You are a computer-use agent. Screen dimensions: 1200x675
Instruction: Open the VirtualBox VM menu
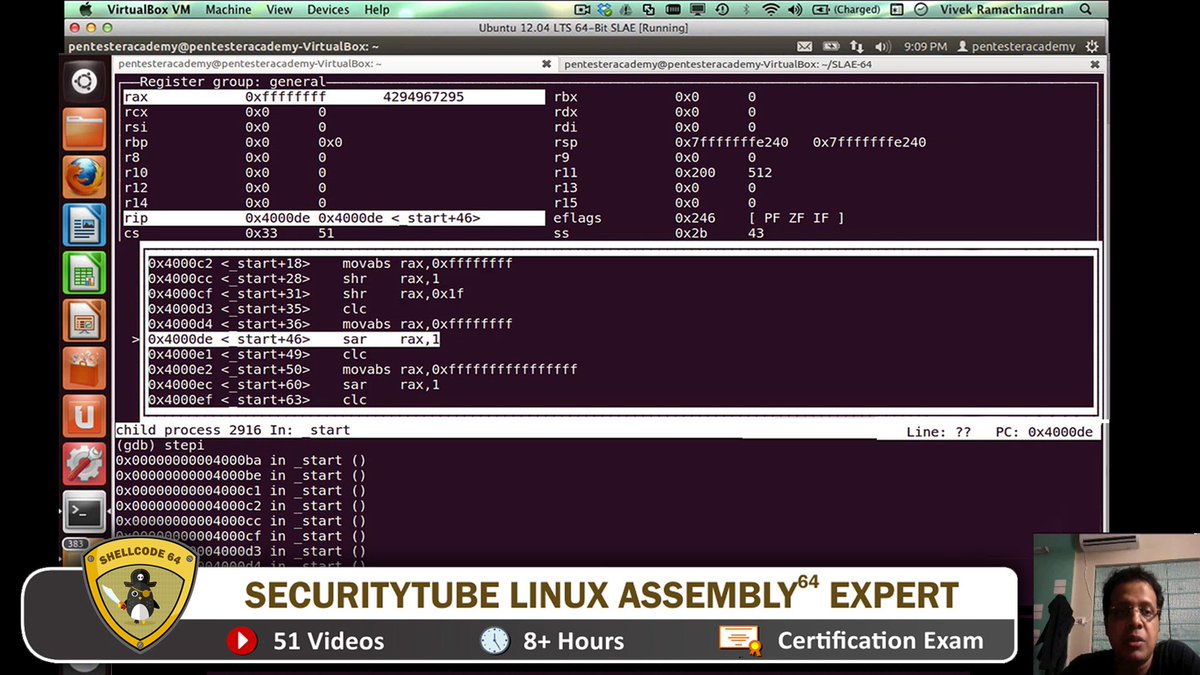point(150,9)
